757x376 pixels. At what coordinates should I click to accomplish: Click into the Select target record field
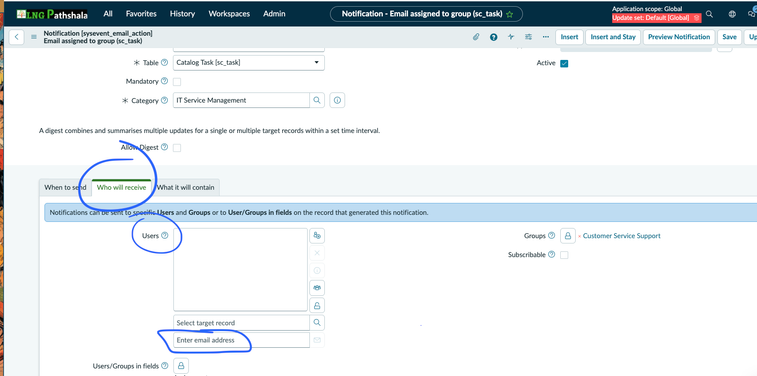pyautogui.click(x=241, y=322)
